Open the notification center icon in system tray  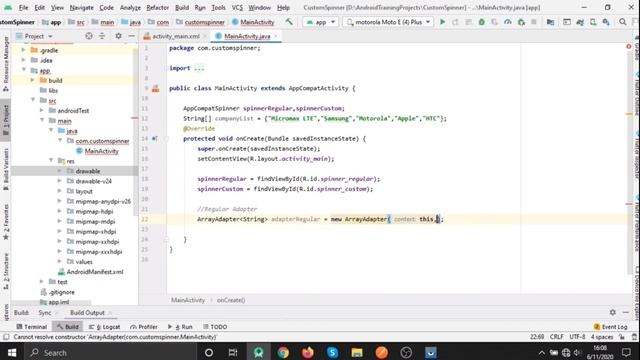click(x=627, y=352)
